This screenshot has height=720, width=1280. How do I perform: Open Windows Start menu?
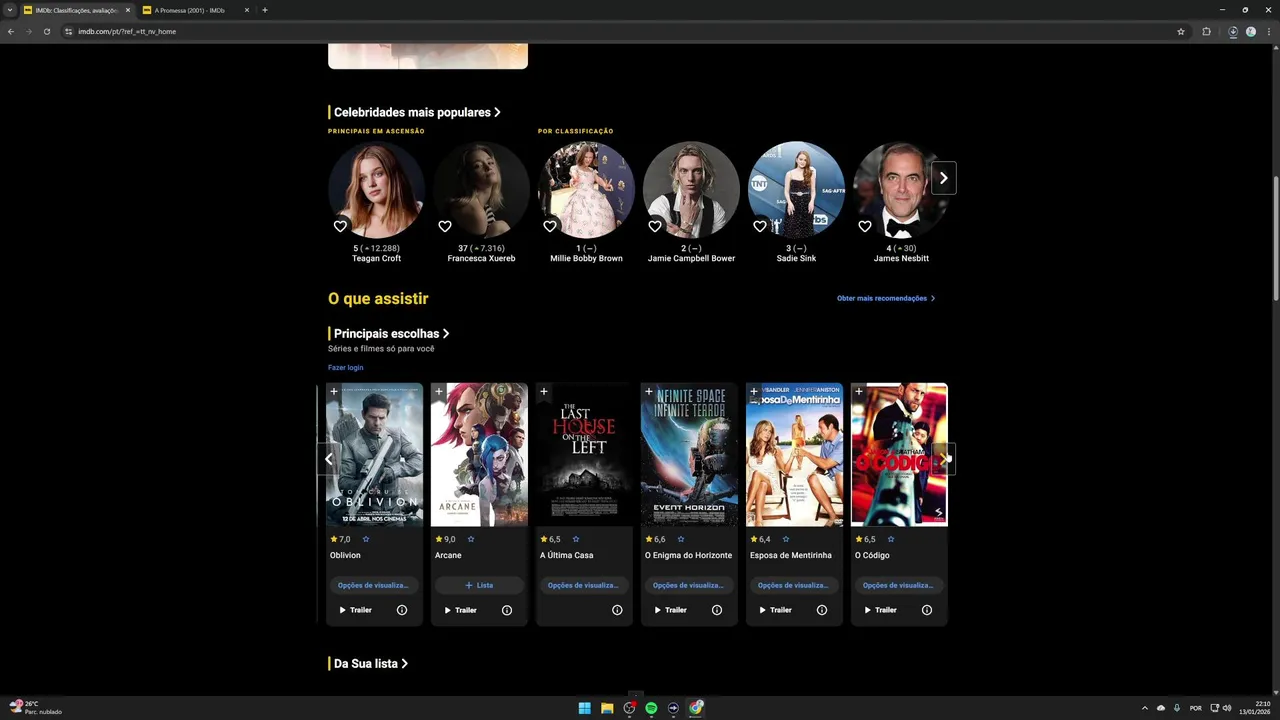tap(585, 708)
